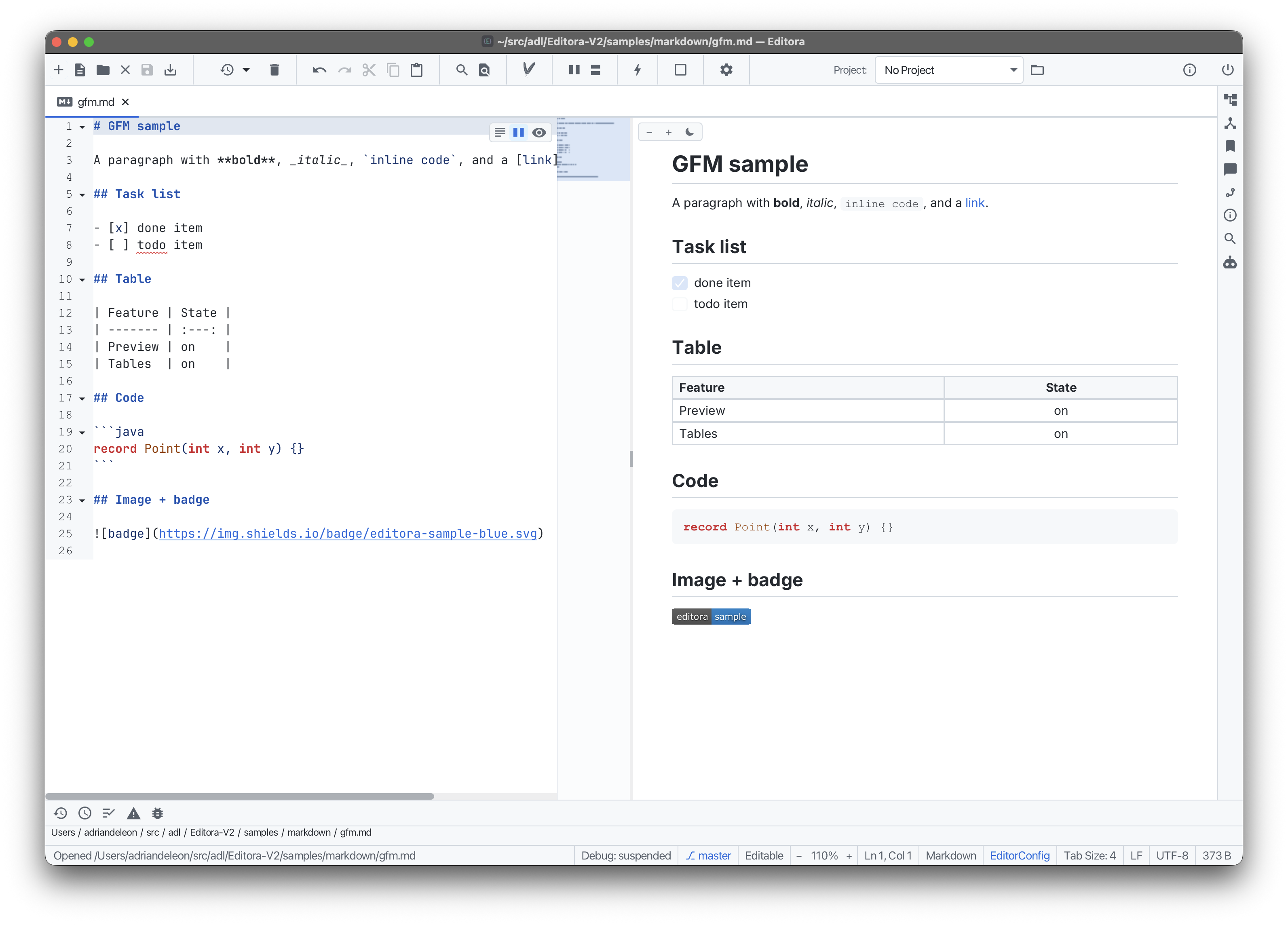Click the master branch in status bar
The width and height of the screenshot is (1288, 925).
pyautogui.click(x=708, y=855)
